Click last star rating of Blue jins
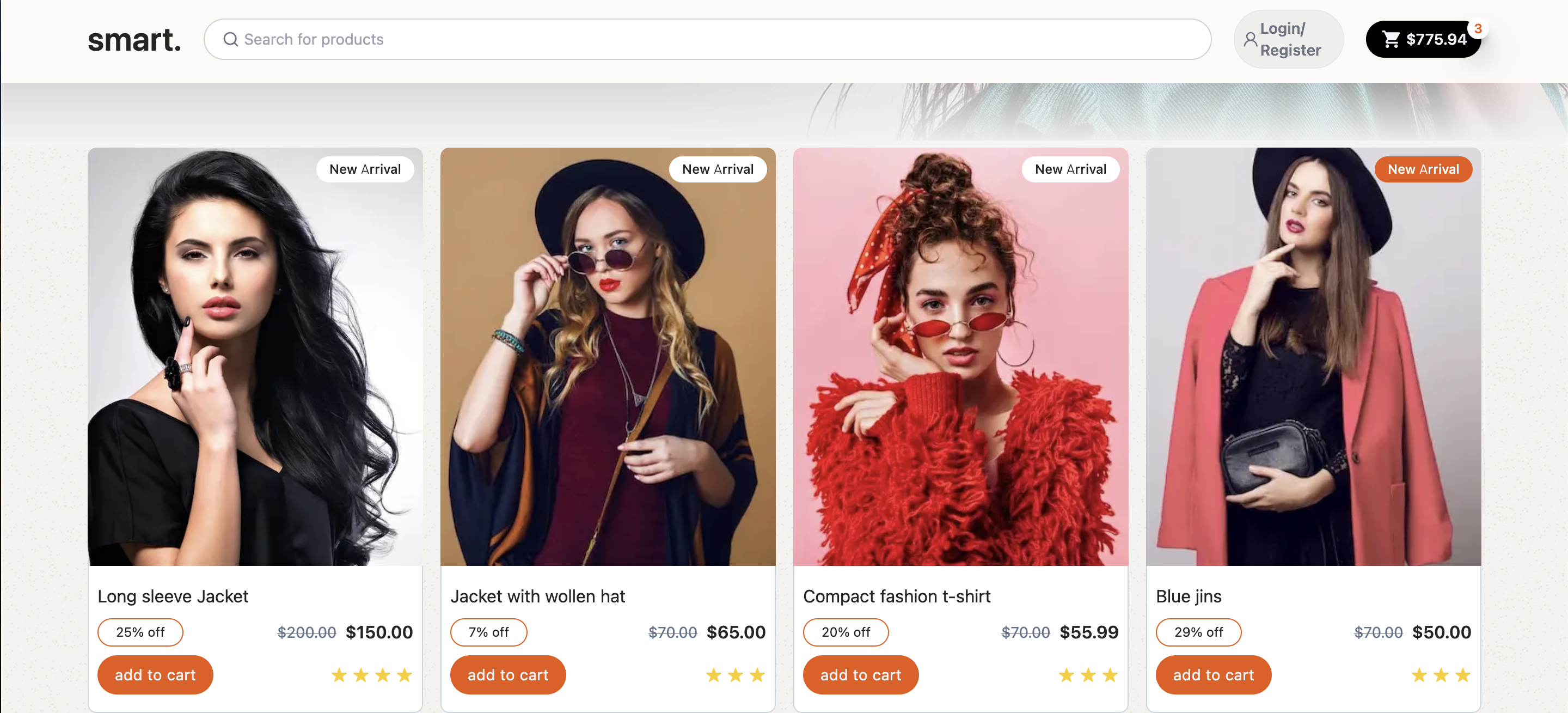Image resolution: width=1568 pixels, height=713 pixels. coord(1462,675)
